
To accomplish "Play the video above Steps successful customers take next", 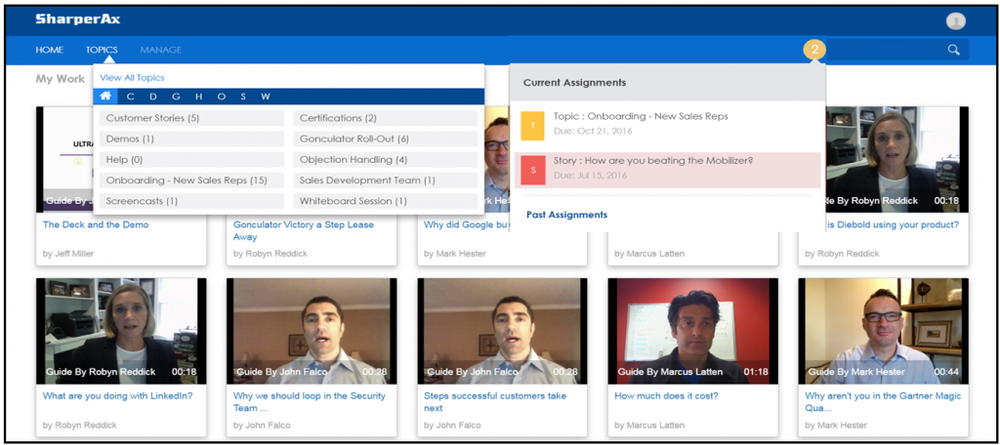I will tap(503, 331).
